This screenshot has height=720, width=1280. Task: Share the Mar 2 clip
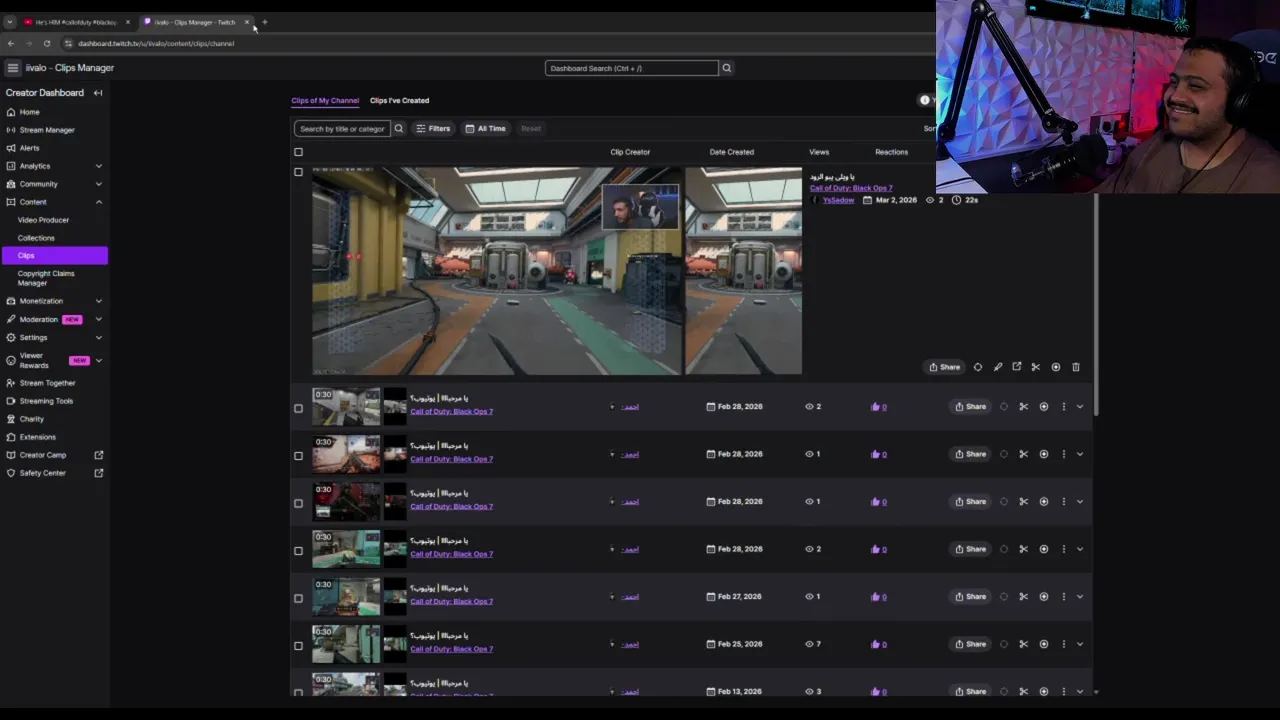point(944,367)
